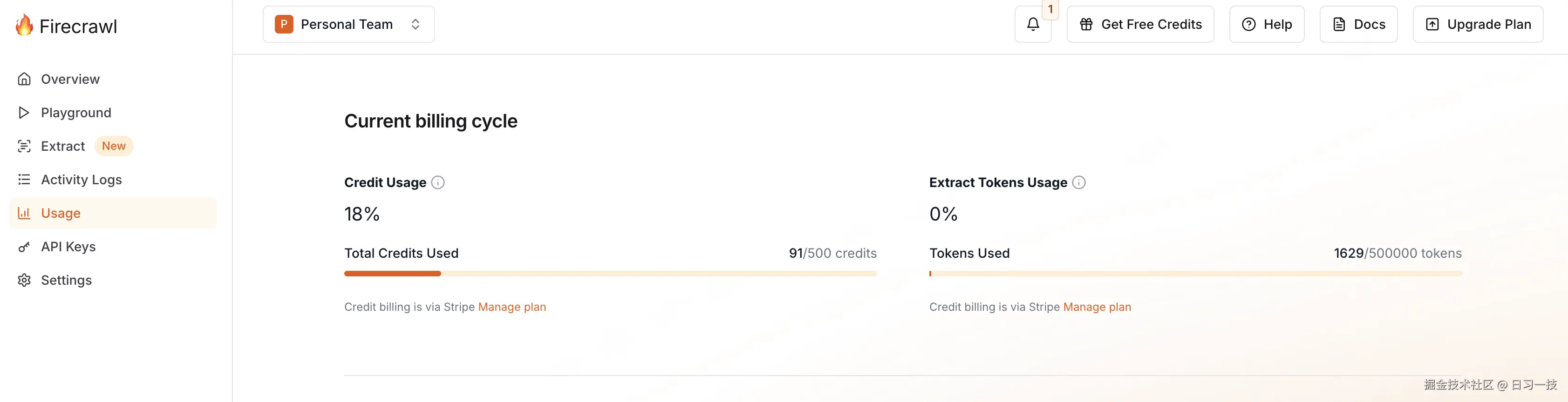Click the Overview home icon

pos(24,79)
